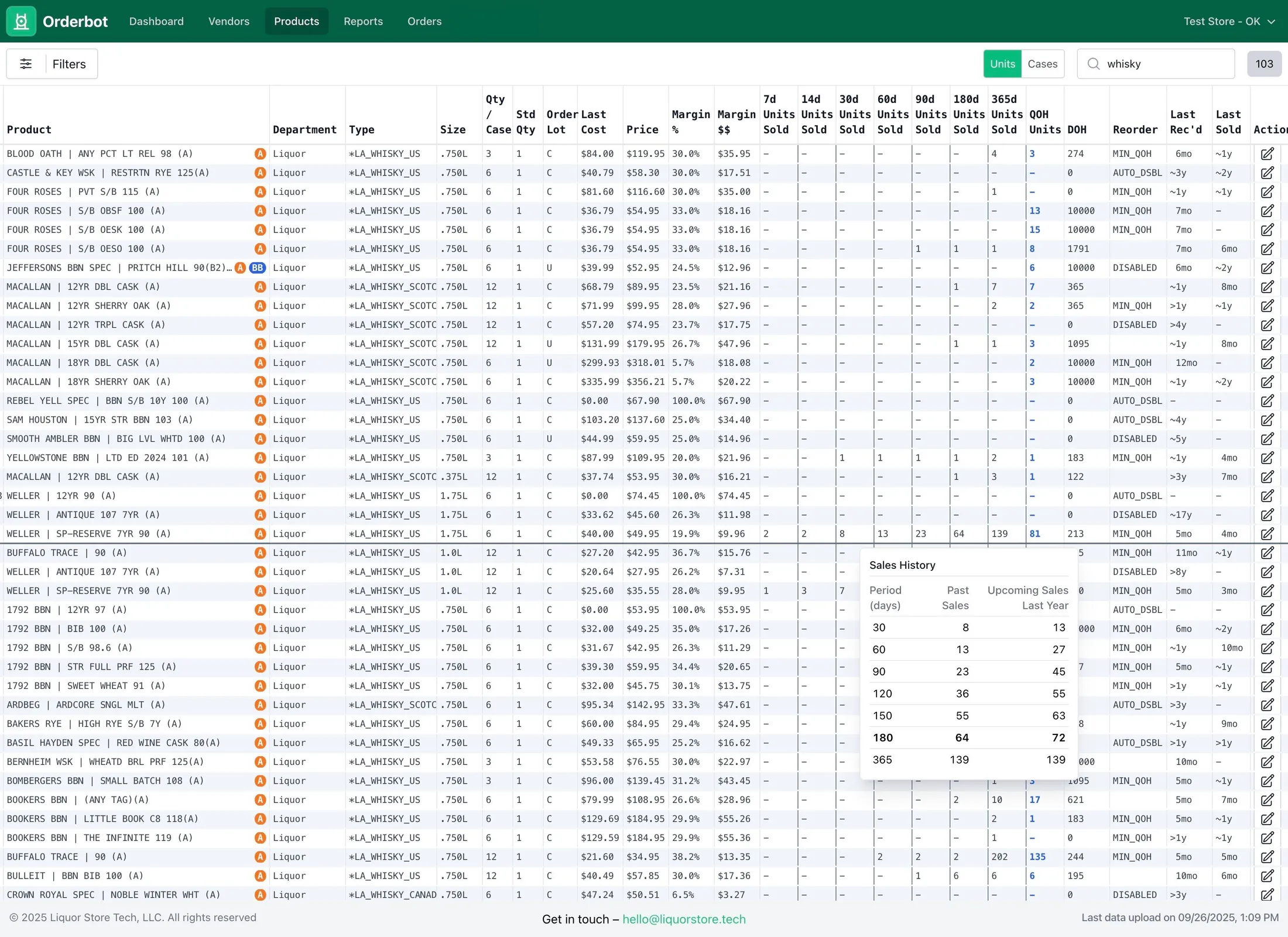Select the Products tab
The image size is (1288, 937).
click(x=296, y=22)
